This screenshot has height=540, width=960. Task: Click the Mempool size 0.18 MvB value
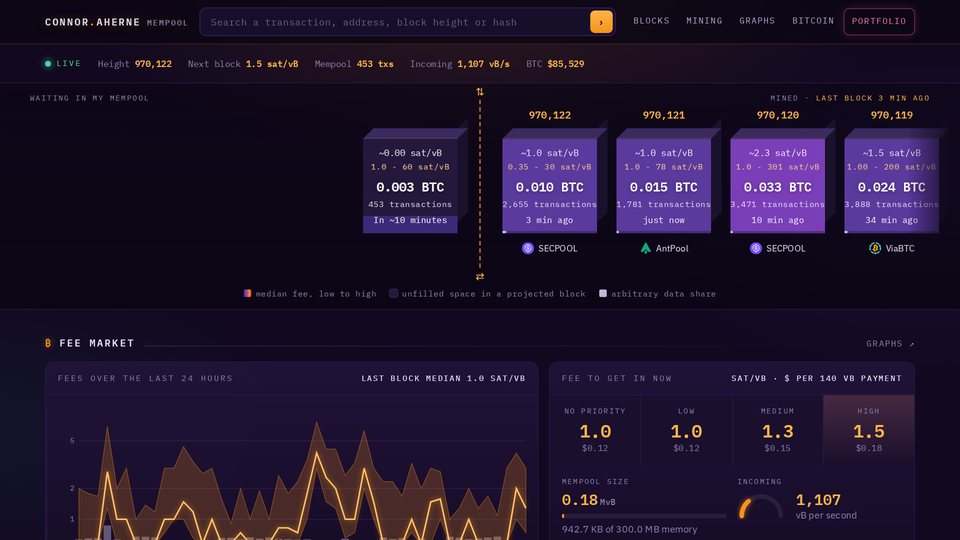588,500
